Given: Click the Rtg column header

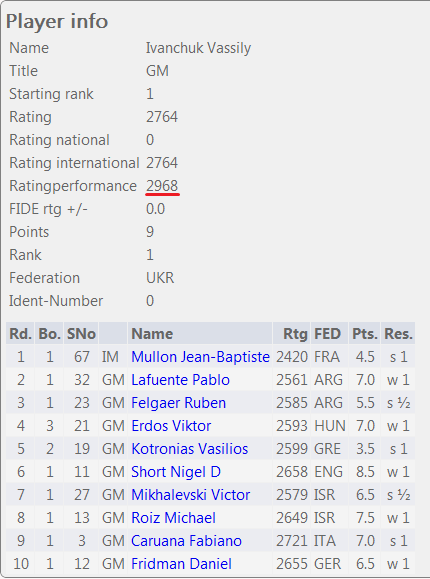Looking at the screenshot, I should [x=295, y=334].
